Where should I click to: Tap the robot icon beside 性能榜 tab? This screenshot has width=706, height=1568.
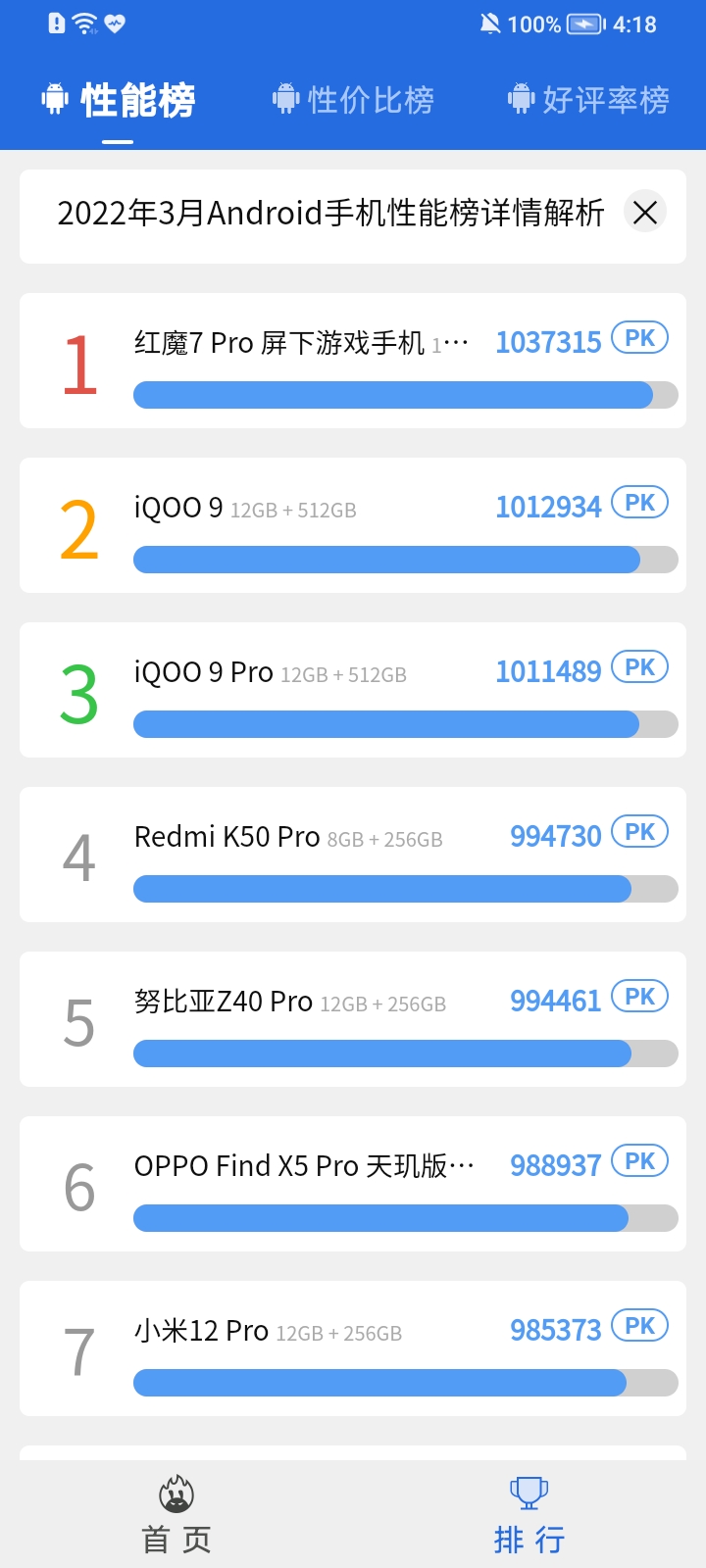tap(56, 97)
